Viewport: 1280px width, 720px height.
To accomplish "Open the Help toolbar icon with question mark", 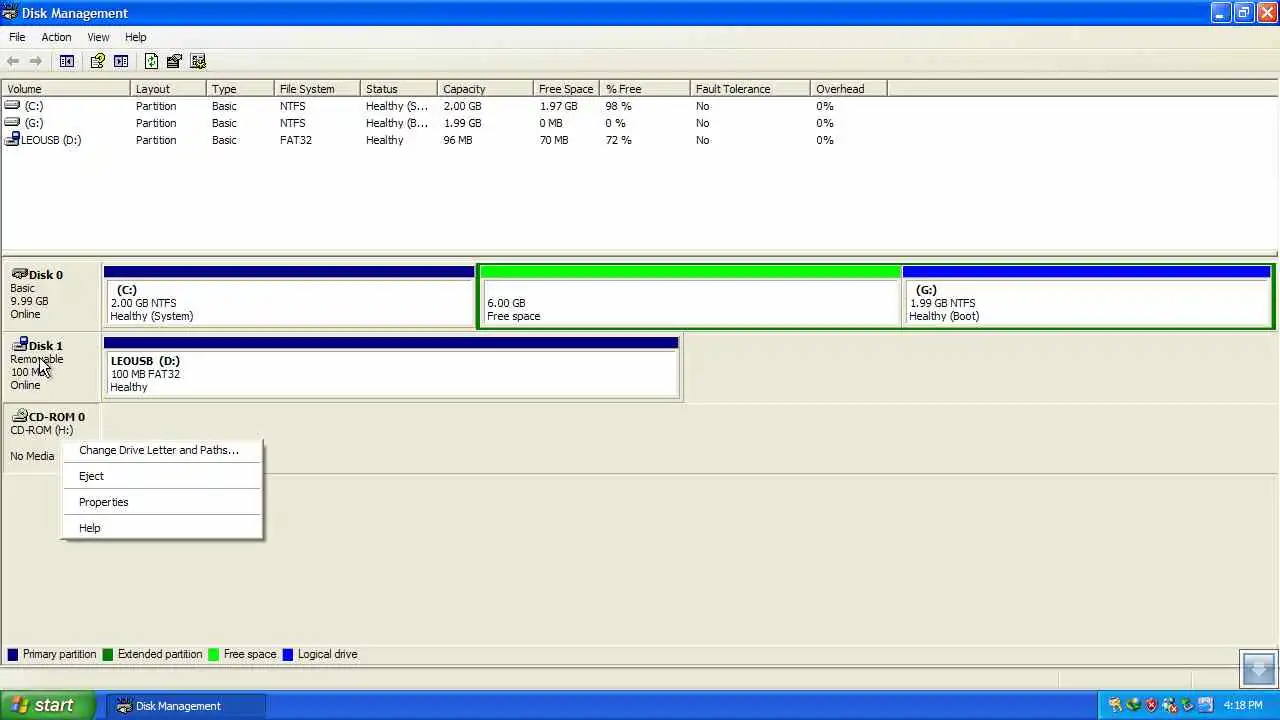I will [x=97, y=61].
